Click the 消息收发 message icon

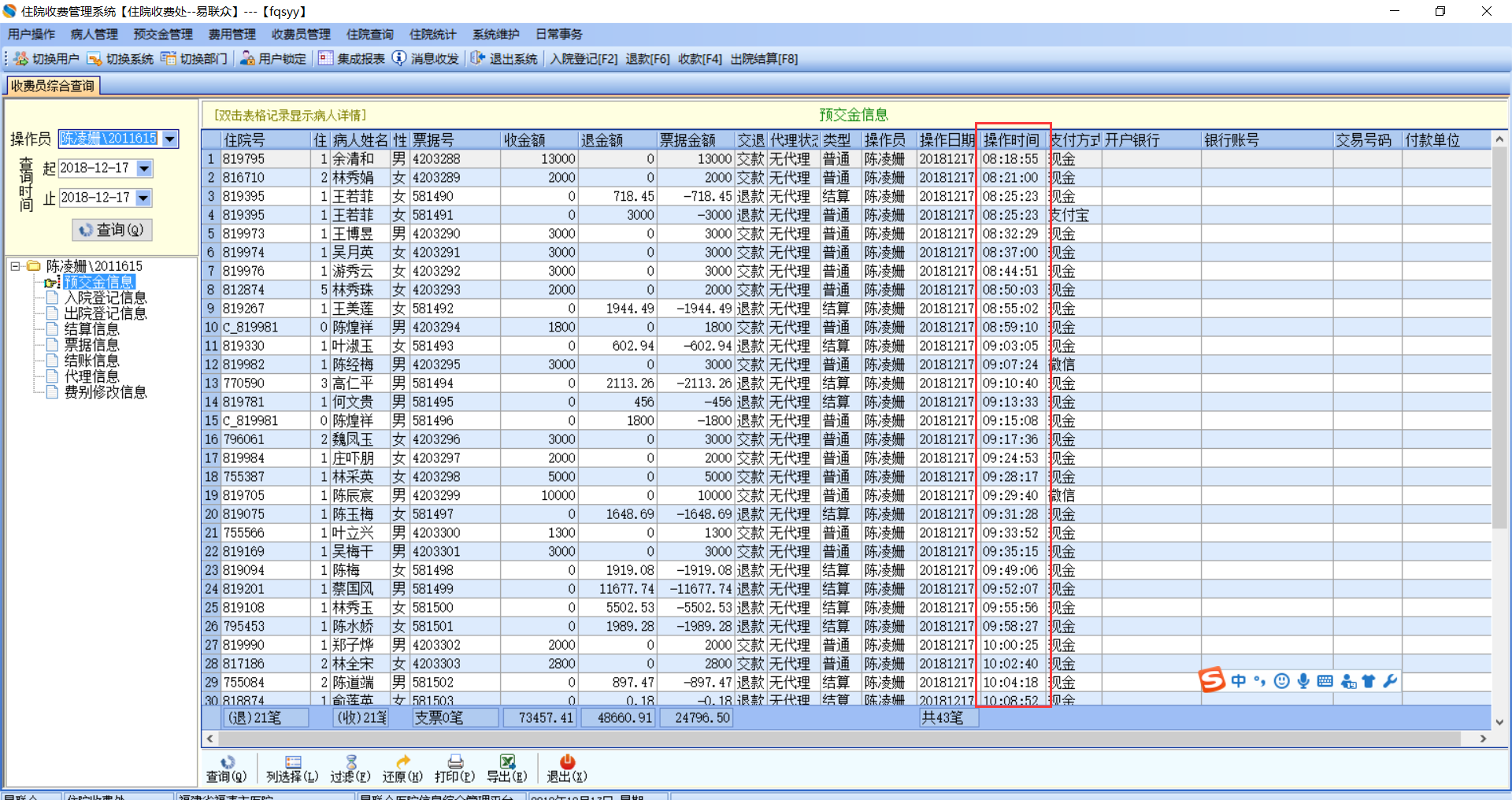399,59
